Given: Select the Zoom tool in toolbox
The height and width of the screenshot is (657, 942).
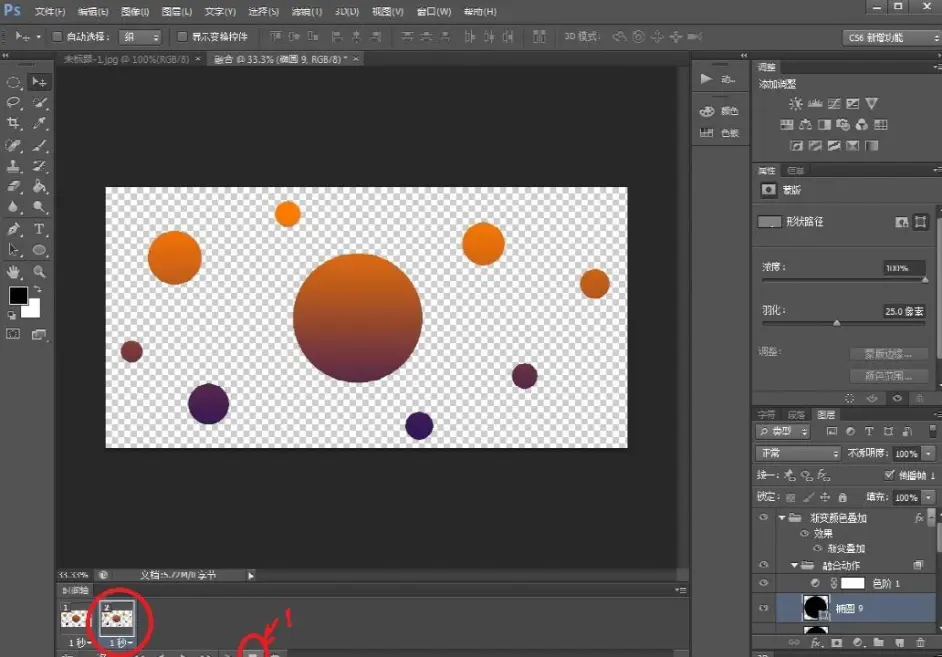Looking at the screenshot, I should click(40, 271).
